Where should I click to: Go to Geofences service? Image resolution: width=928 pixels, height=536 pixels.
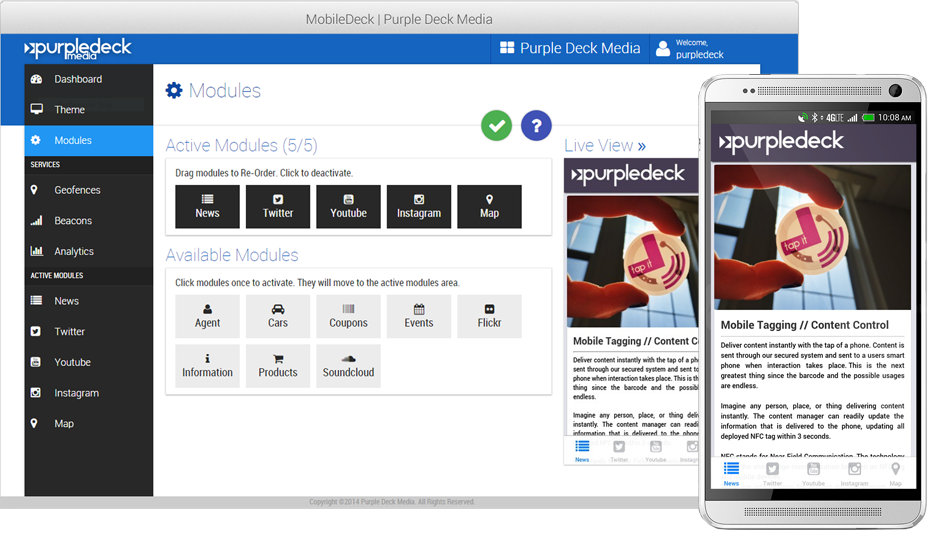(89, 190)
